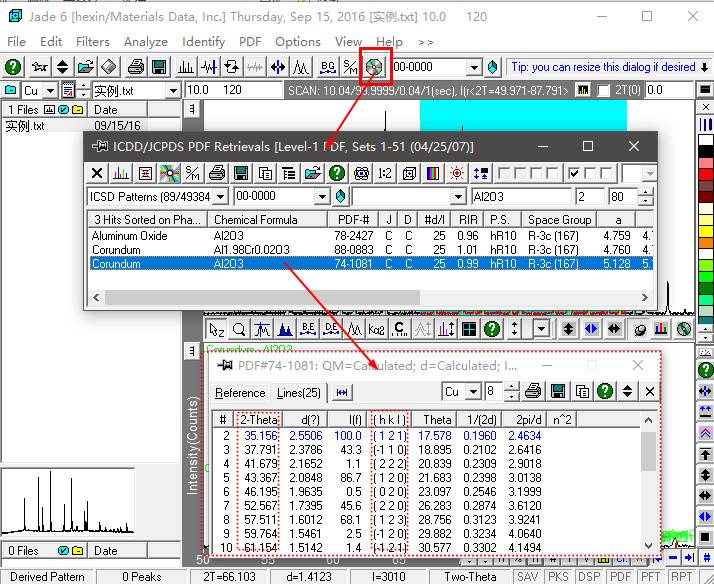The image size is (714, 584).
Task: Select the cursor Z pointer tool
Action: (216, 329)
